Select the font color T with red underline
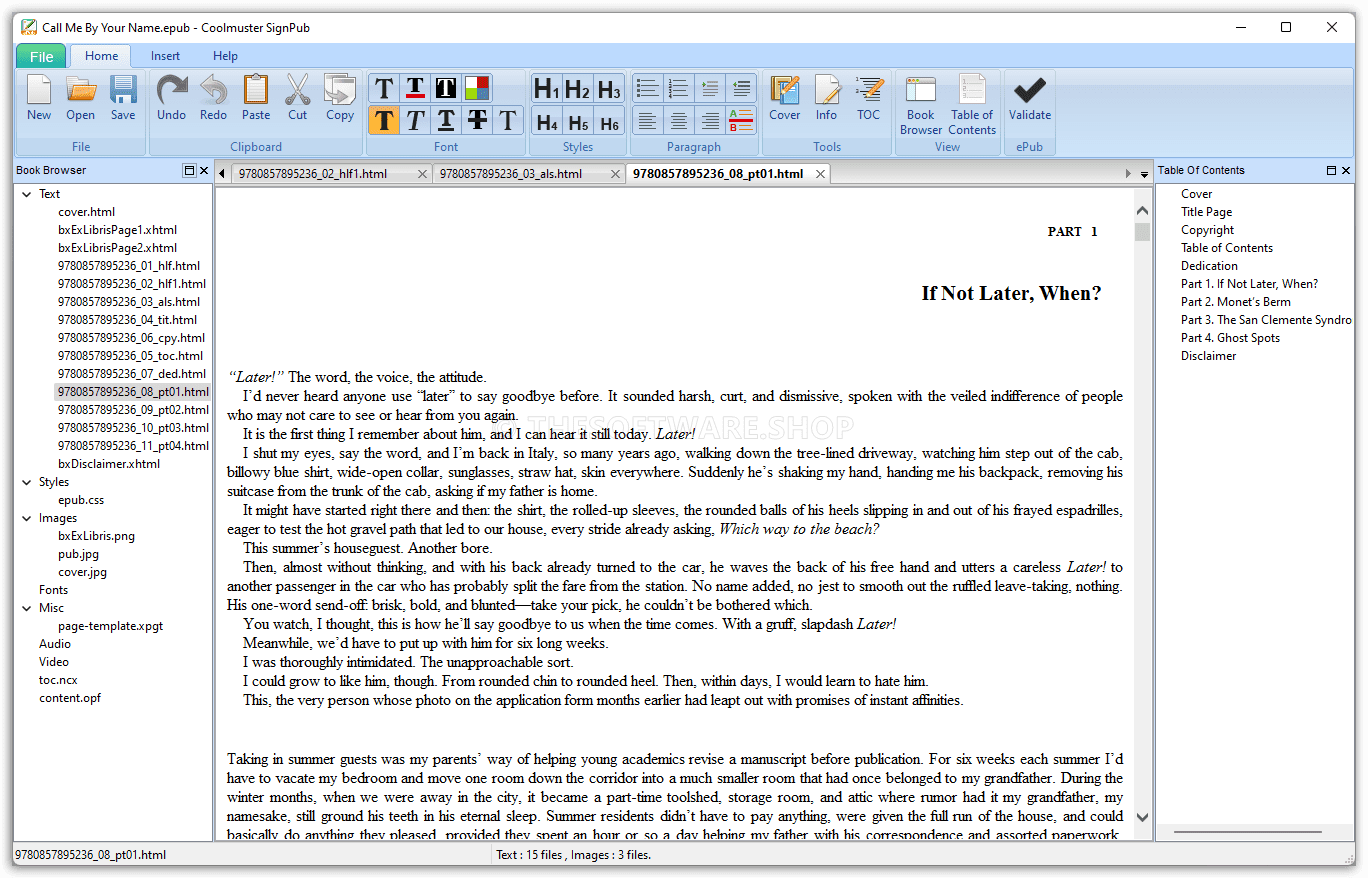Screen dimensions: 1368x878 point(415,88)
